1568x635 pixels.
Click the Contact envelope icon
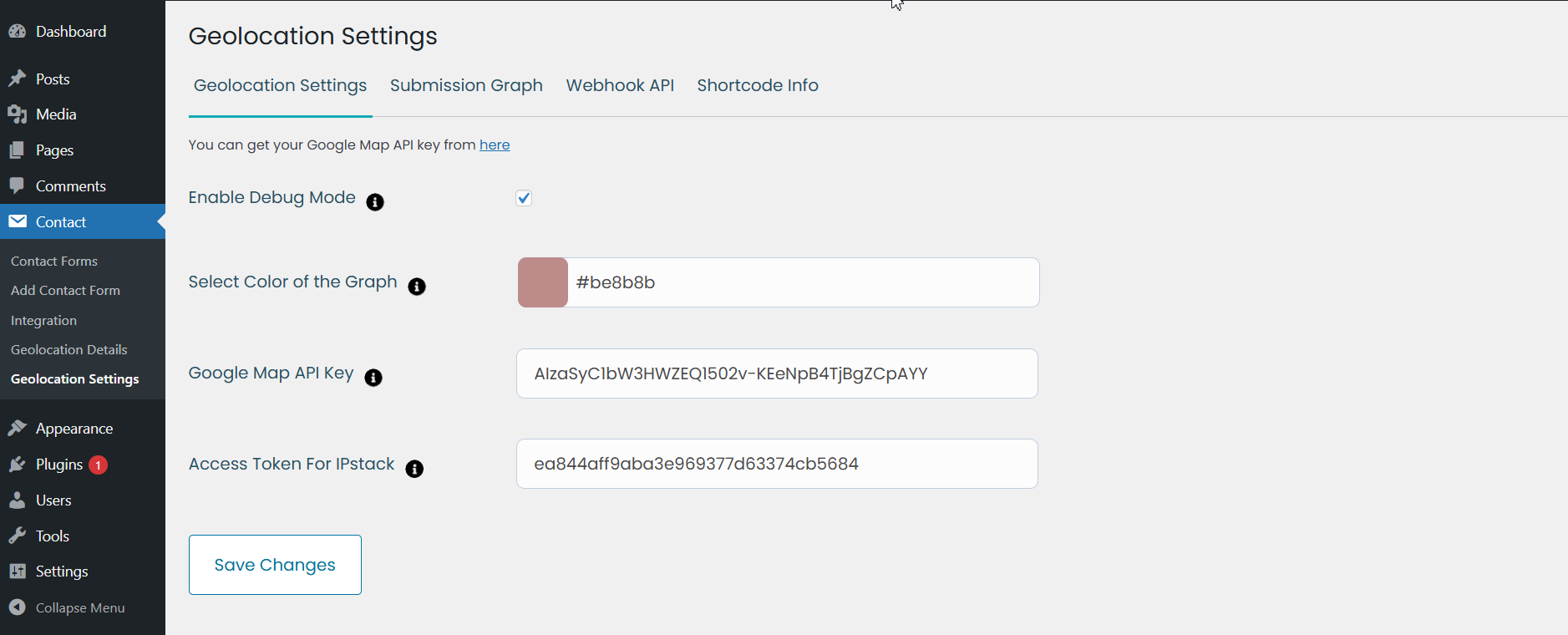pyautogui.click(x=17, y=221)
